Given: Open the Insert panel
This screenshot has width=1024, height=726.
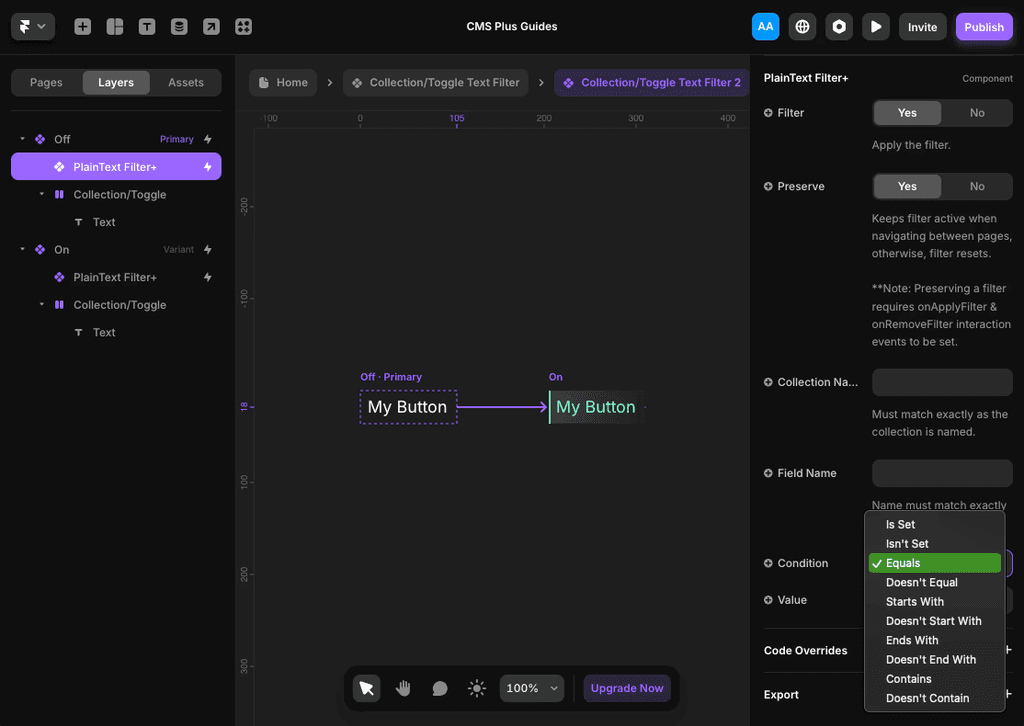Looking at the screenshot, I should [x=83, y=26].
